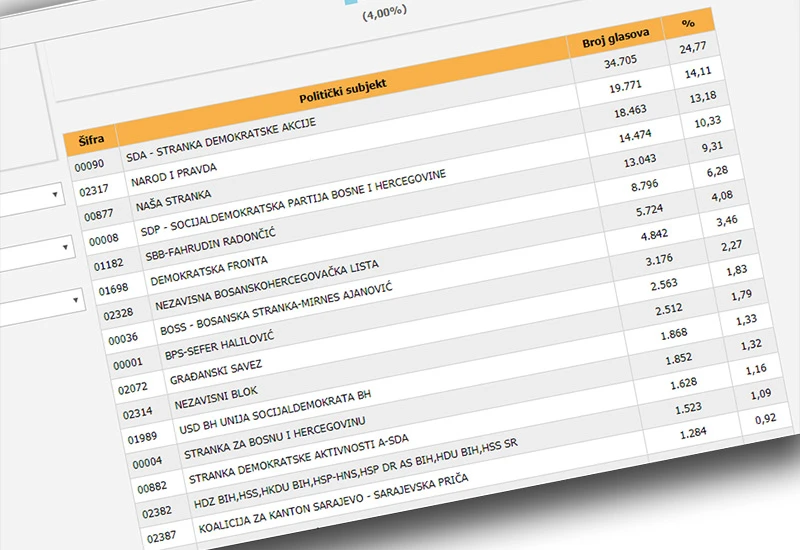Click code 01698 cell
800x550 pixels.
pyautogui.click(x=113, y=289)
